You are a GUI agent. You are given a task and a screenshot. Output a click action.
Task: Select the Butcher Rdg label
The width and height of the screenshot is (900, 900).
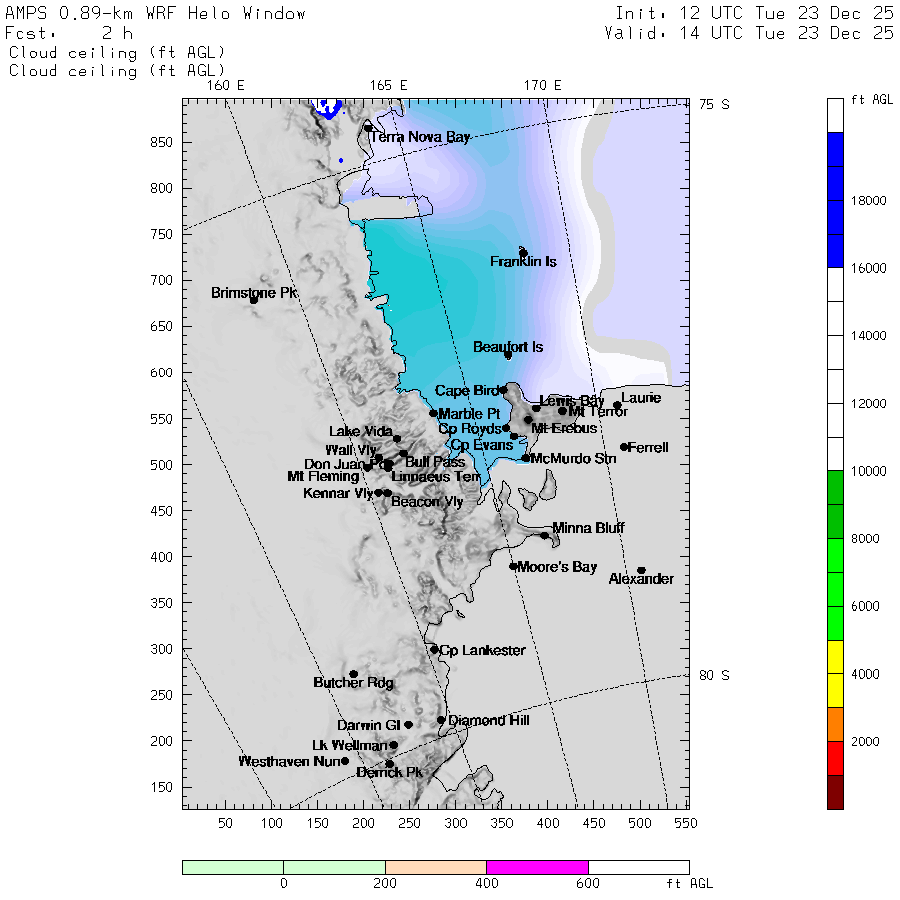pos(353,682)
